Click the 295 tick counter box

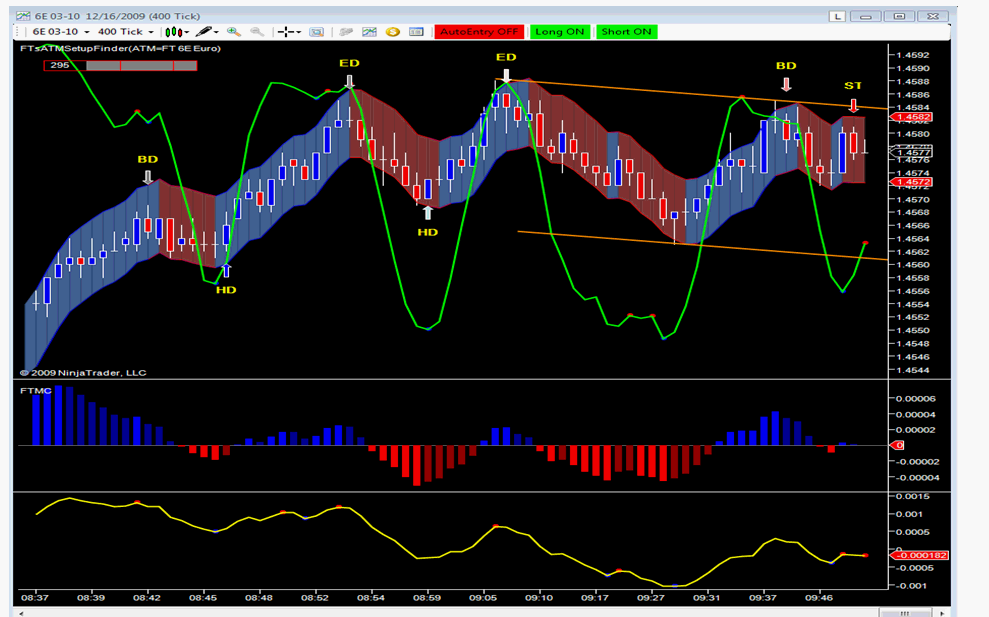[x=64, y=65]
